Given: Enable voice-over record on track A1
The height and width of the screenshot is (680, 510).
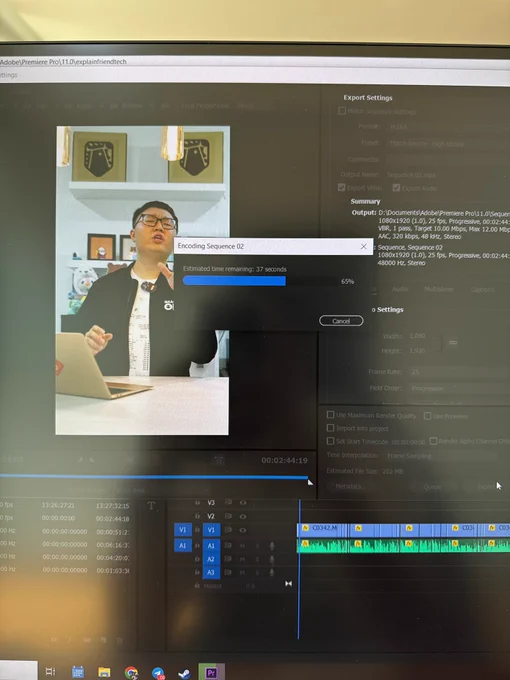Looking at the screenshot, I should click(272, 546).
